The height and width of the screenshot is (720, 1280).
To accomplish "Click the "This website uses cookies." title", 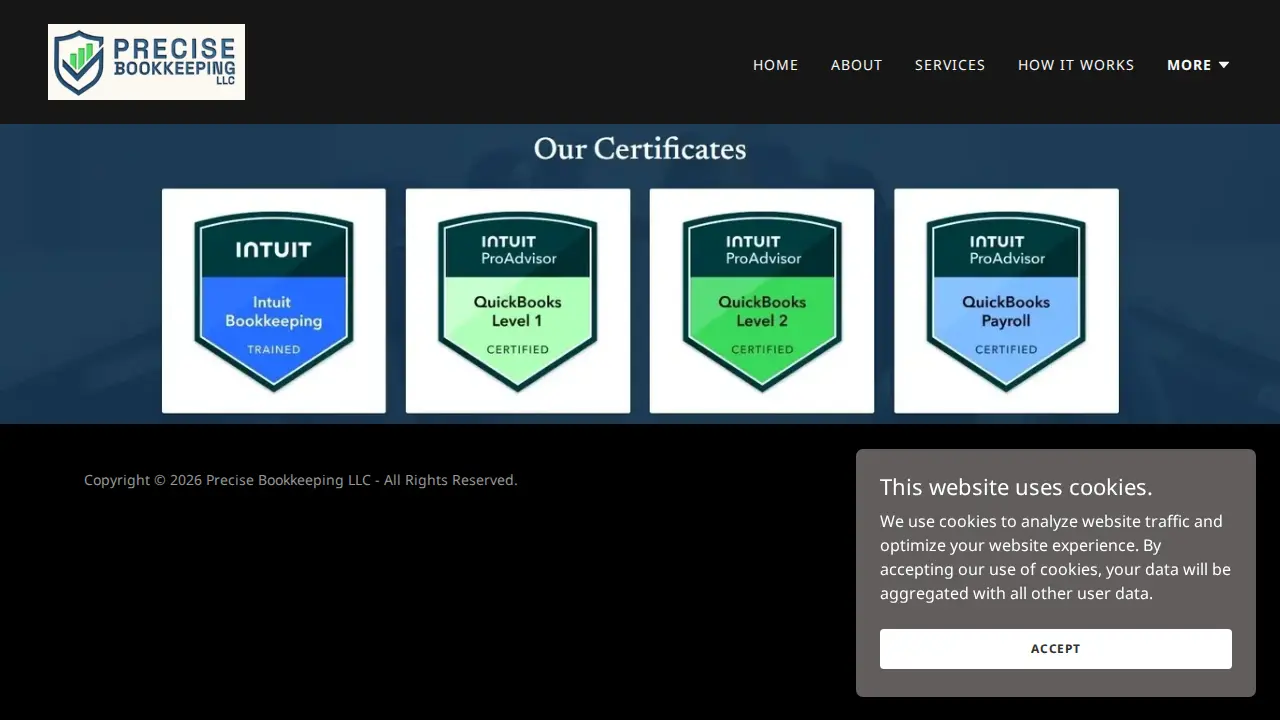I will pyautogui.click(x=1016, y=487).
